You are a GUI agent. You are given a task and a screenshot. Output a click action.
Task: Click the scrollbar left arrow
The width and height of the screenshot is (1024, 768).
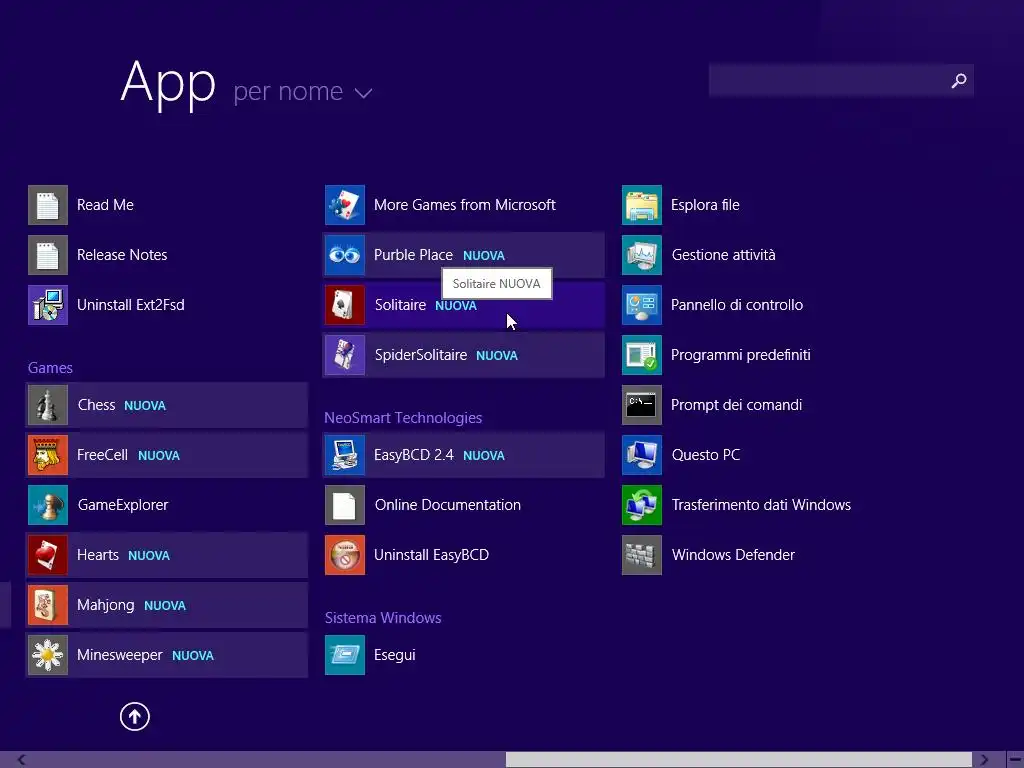coord(22,760)
